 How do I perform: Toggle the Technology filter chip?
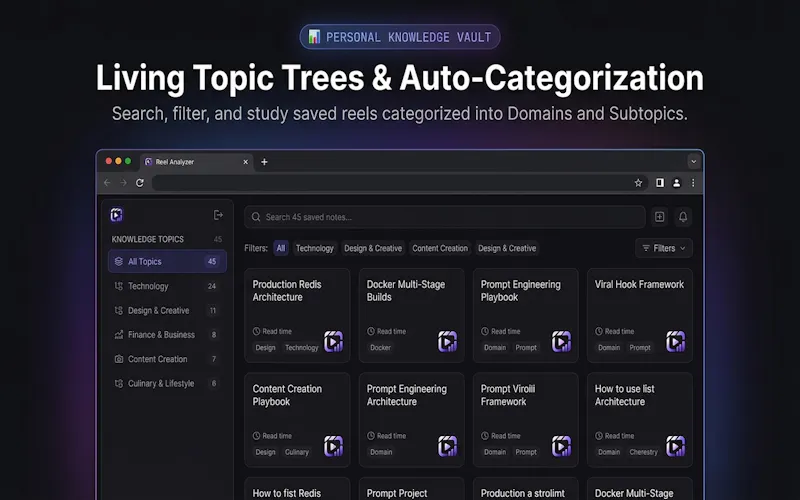(x=315, y=248)
